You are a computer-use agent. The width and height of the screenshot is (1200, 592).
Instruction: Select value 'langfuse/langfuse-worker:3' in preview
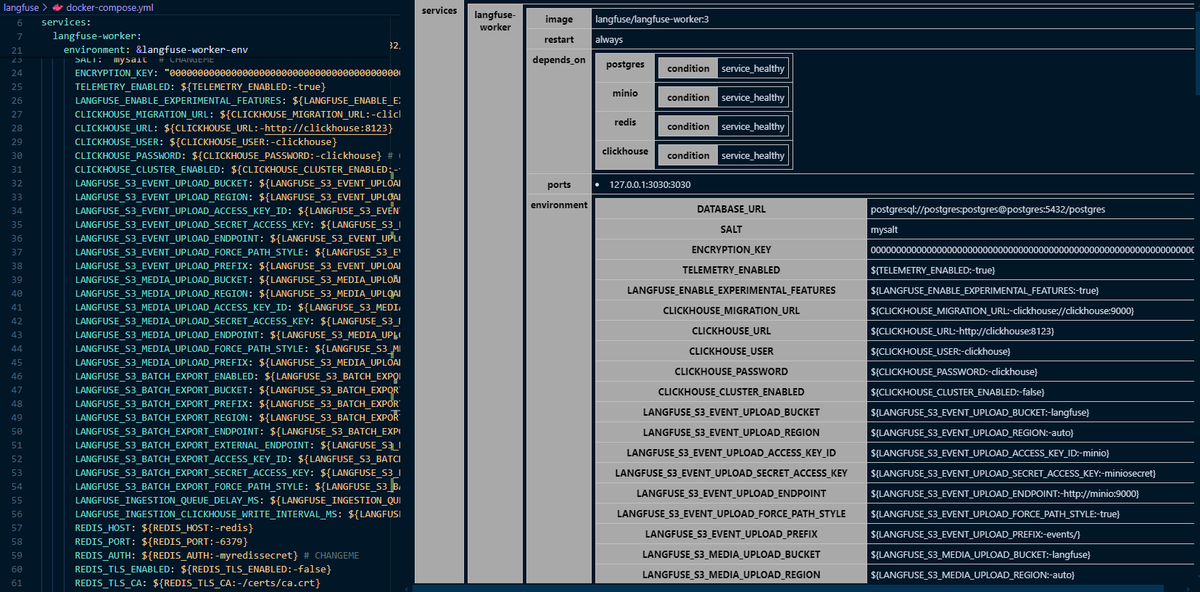(652, 19)
